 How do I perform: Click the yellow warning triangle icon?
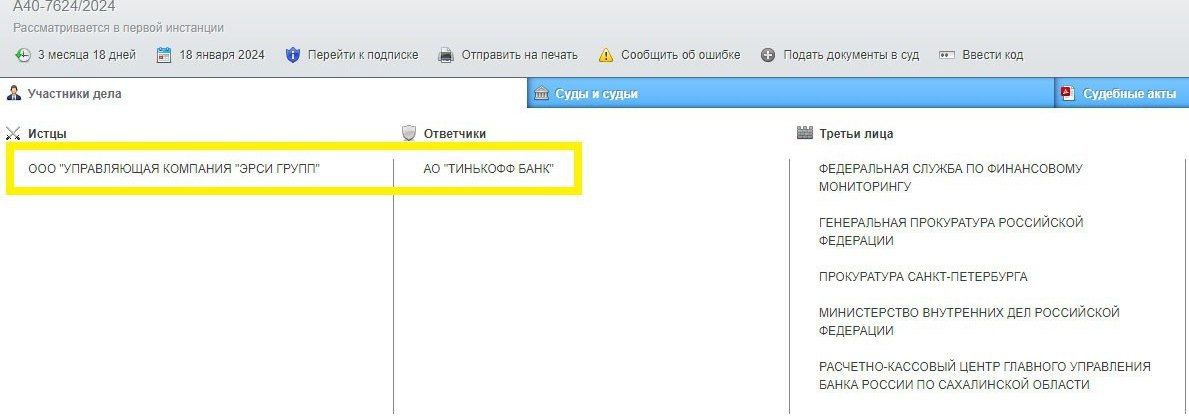[605, 55]
